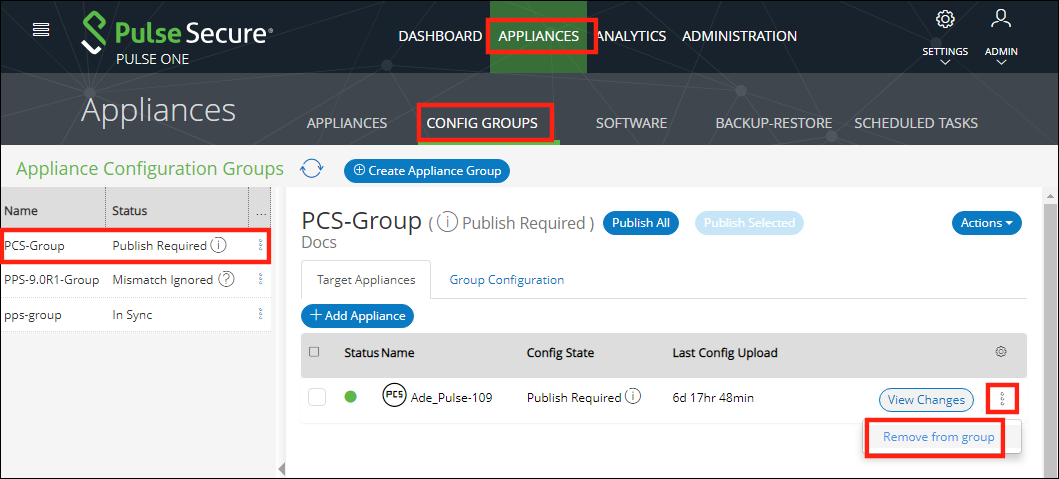This screenshot has height=479, width=1059.
Task: Open three-dot menu for pps-group row
Action: tap(261, 313)
